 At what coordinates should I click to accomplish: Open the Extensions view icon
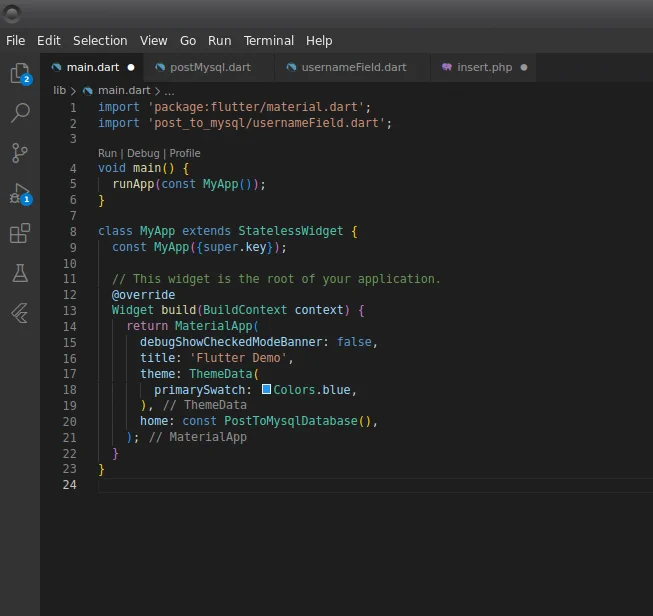[x=20, y=233]
